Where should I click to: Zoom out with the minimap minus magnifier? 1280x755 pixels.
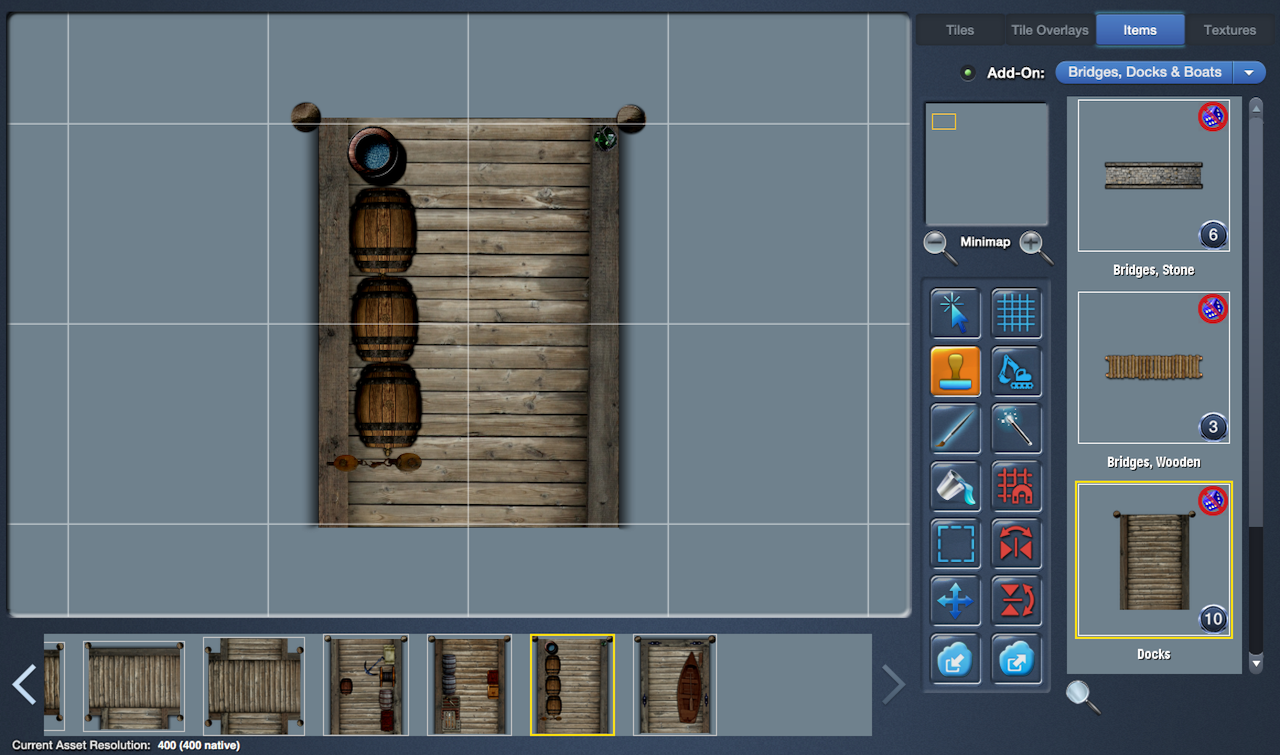pyautogui.click(x=939, y=245)
